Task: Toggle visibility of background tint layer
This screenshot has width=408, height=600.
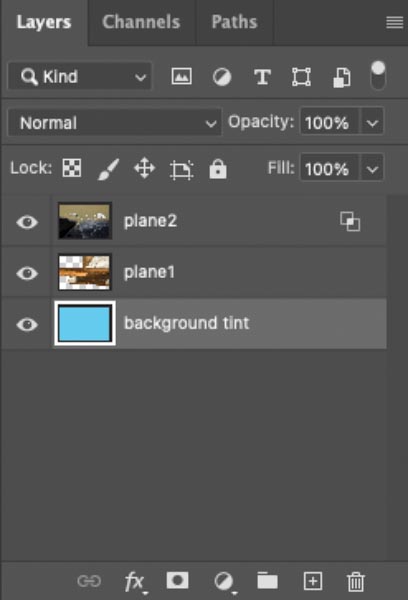Action: point(27,324)
